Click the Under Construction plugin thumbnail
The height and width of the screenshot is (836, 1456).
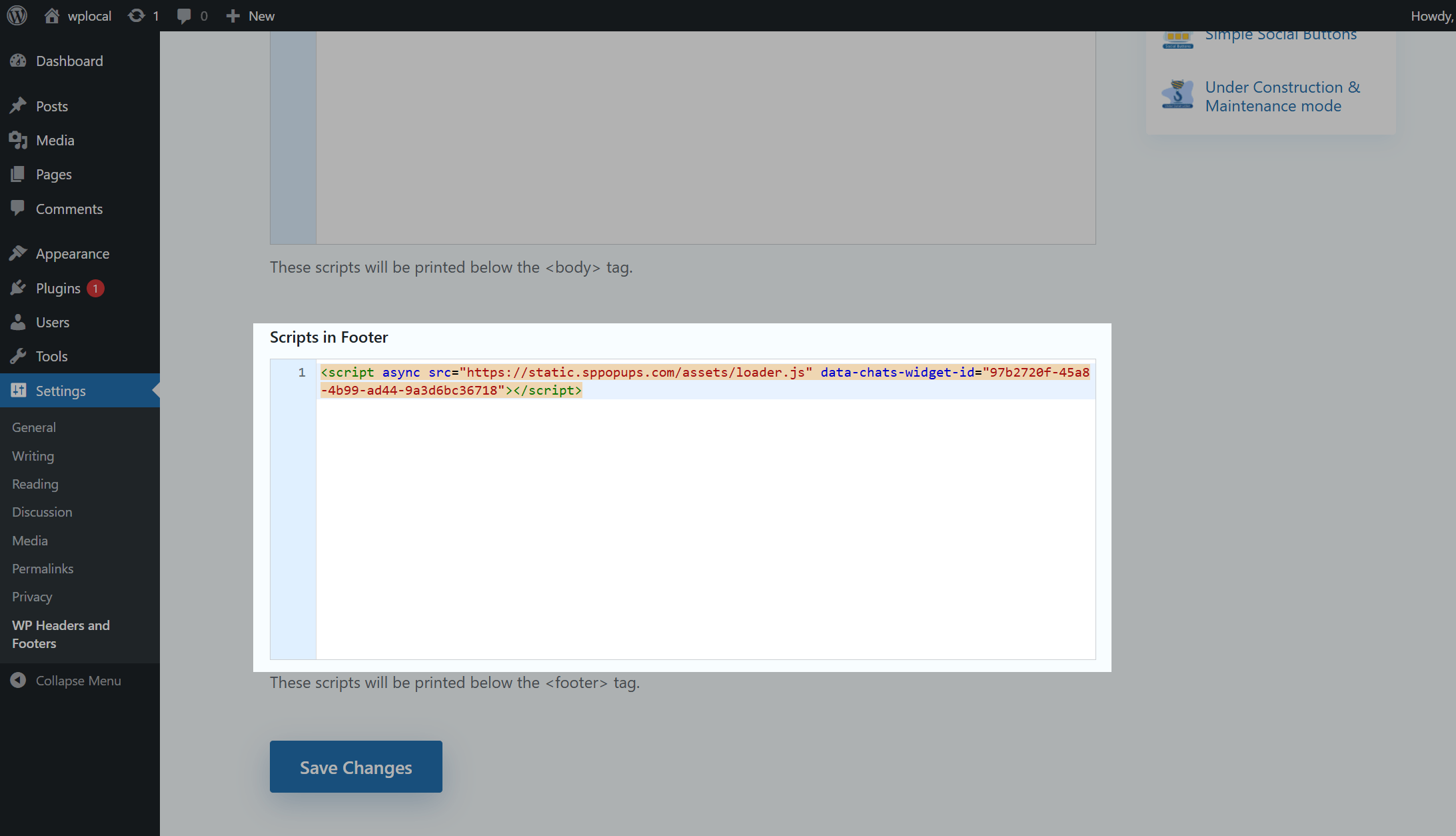coord(1177,95)
